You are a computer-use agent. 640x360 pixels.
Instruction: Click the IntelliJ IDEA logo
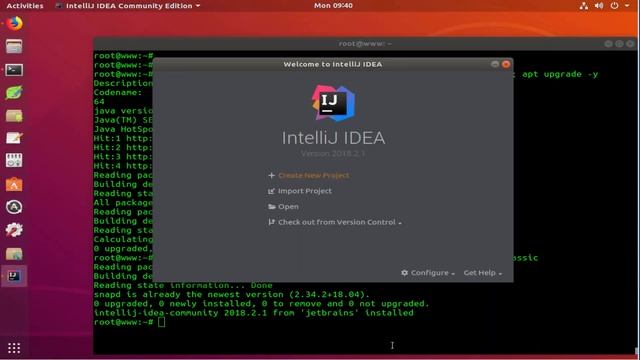tap(333, 103)
